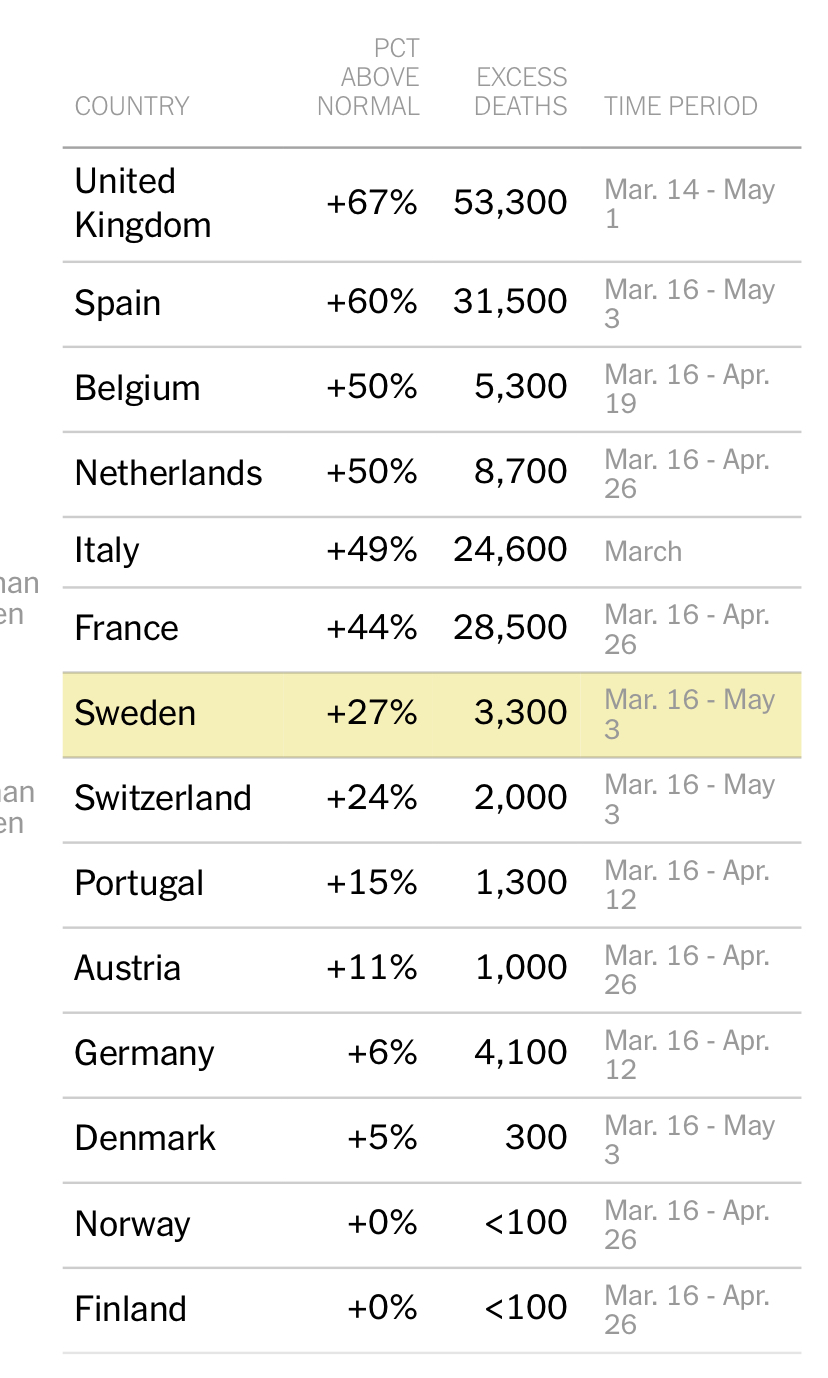Click Sweden's 3,300 excess deaths
The height and width of the screenshot is (1378, 828).
tap(521, 713)
